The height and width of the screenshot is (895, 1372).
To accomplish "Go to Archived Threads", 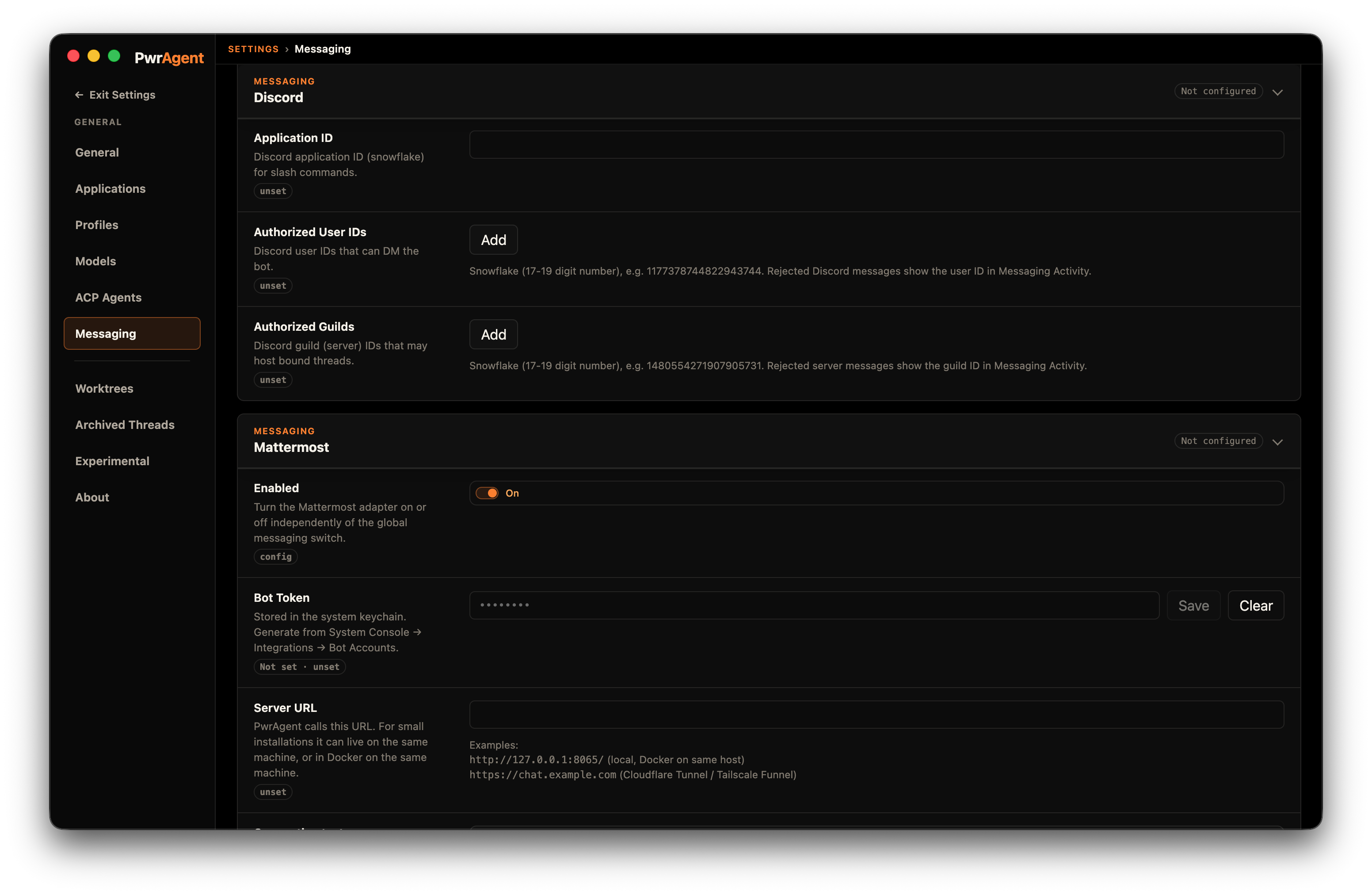I will pos(131,425).
